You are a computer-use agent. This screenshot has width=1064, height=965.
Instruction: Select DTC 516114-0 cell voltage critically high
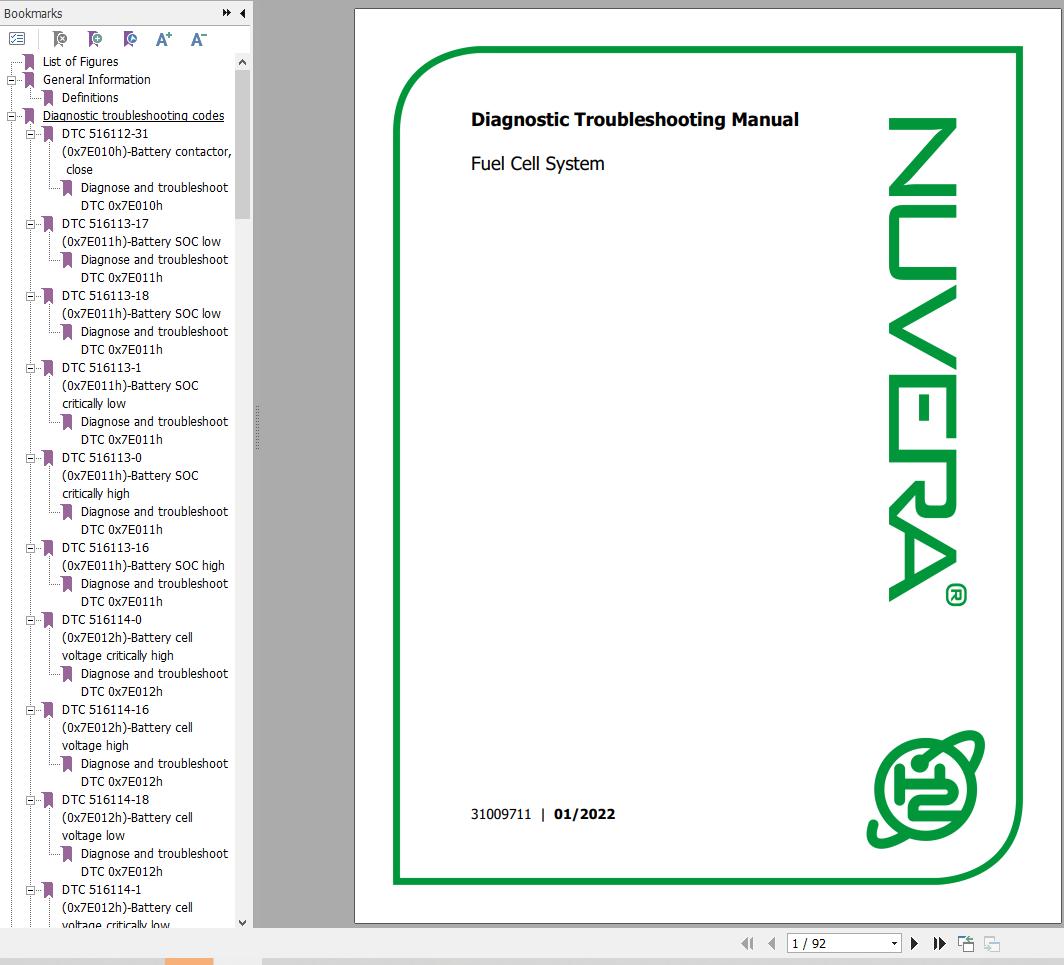(x=127, y=637)
